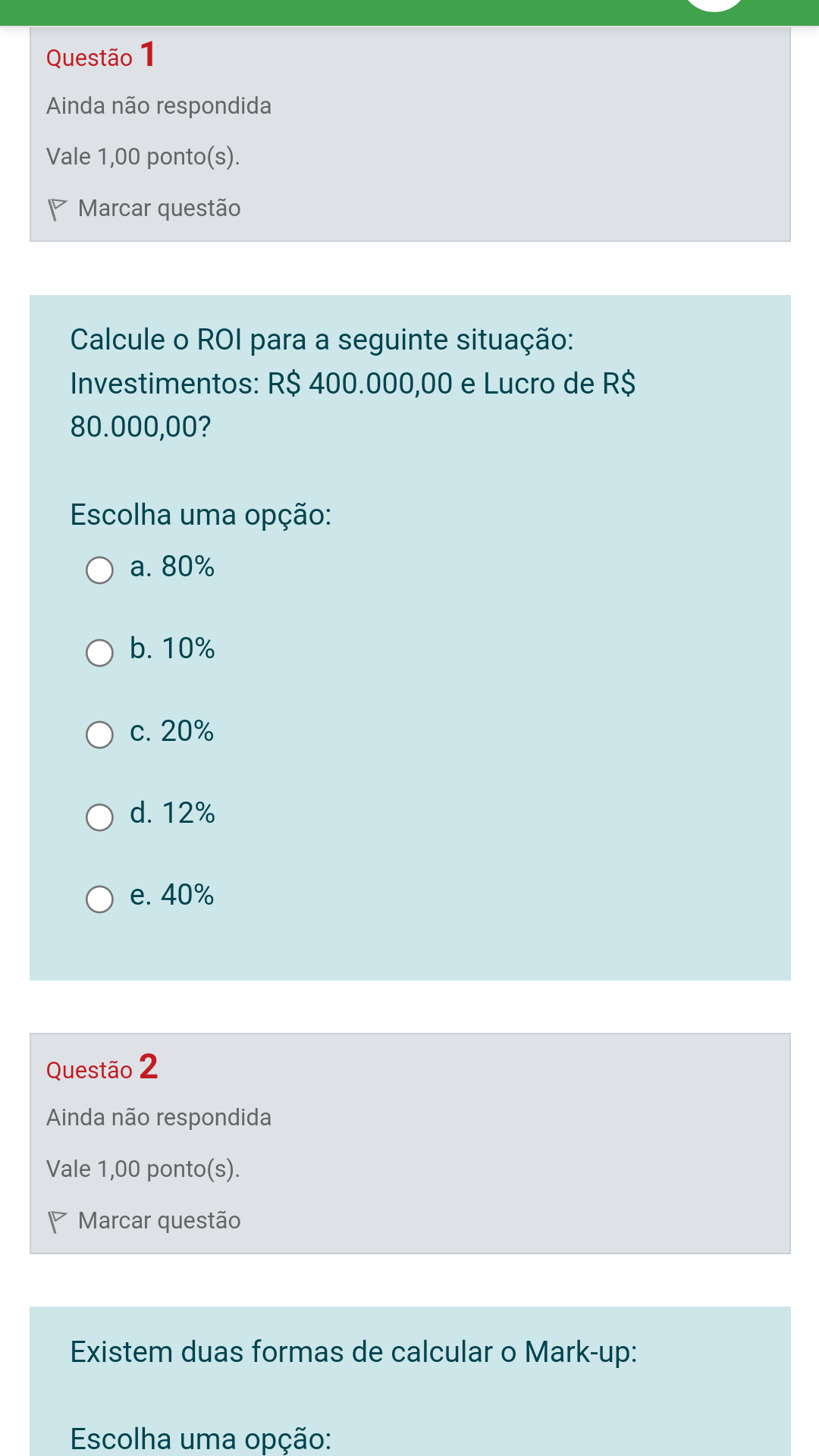Click the 20% answer label text
819x1456 pixels.
(187, 731)
